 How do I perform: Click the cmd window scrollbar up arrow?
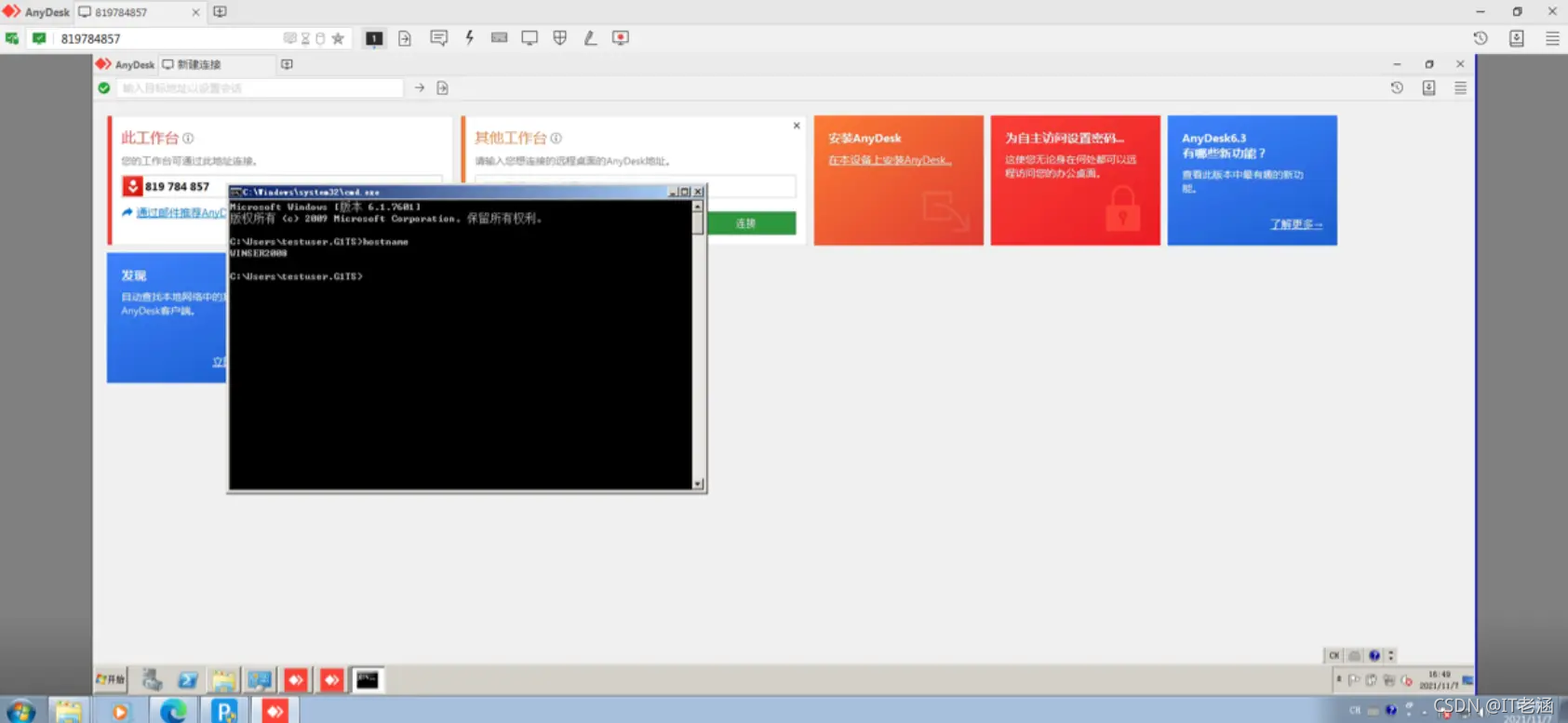click(698, 206)
